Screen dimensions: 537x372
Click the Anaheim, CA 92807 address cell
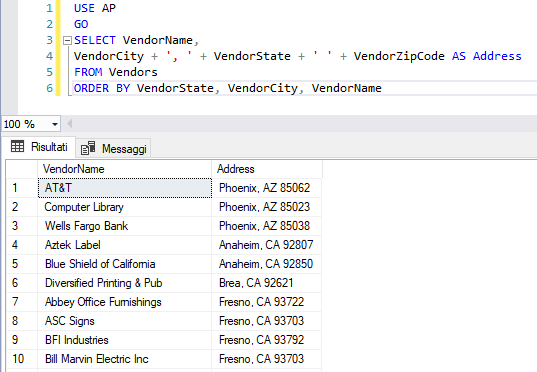(x=267, y=245)
